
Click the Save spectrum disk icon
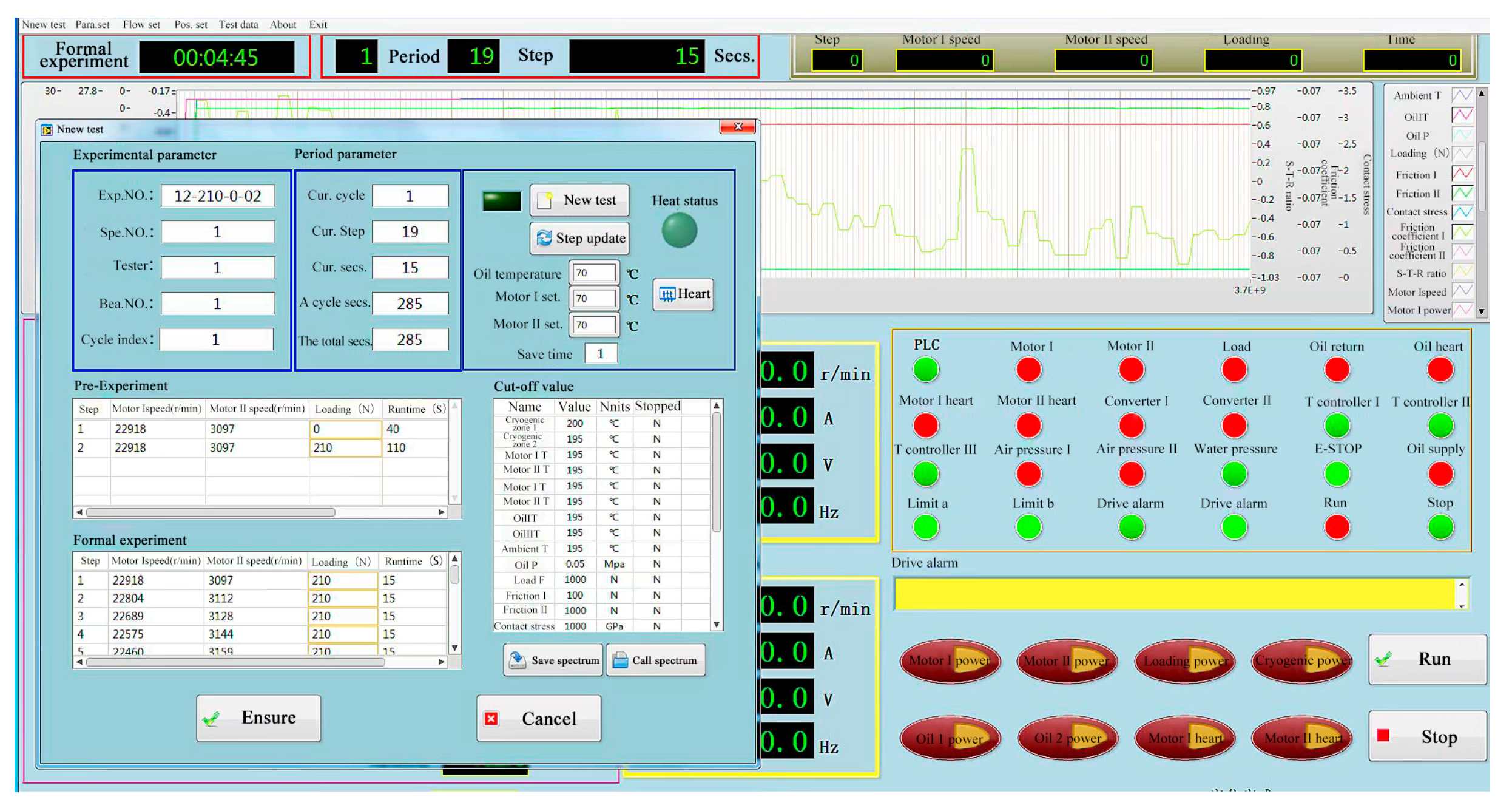tap(518, 660)
